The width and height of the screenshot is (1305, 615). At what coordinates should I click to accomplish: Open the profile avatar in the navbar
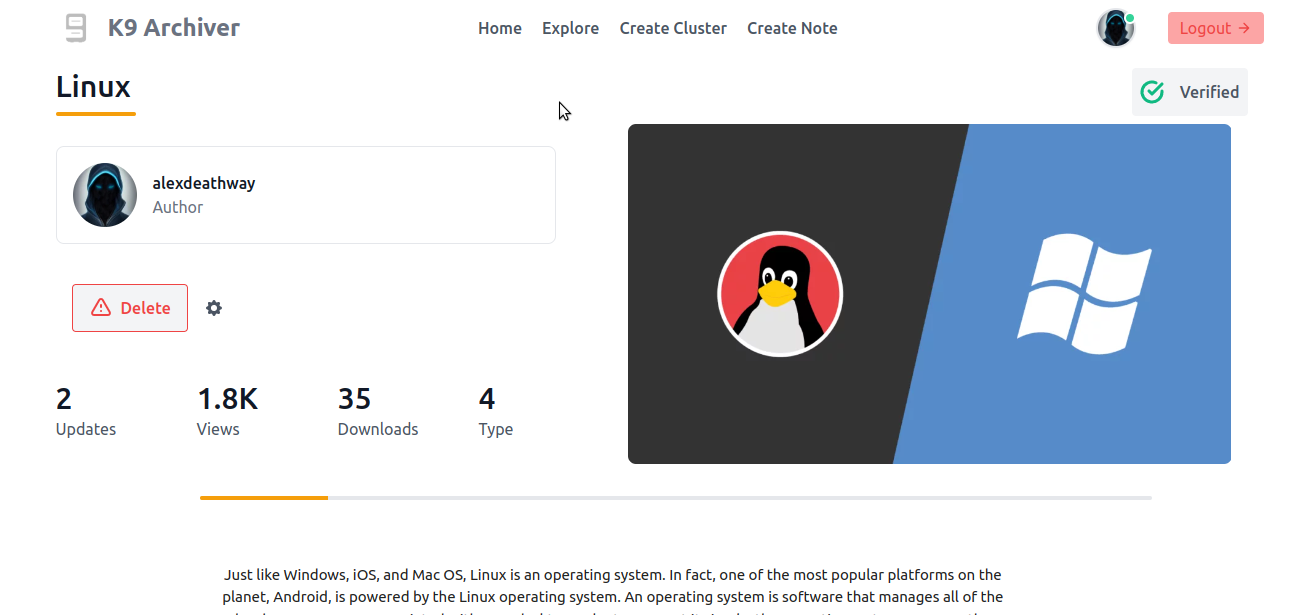1116,28
